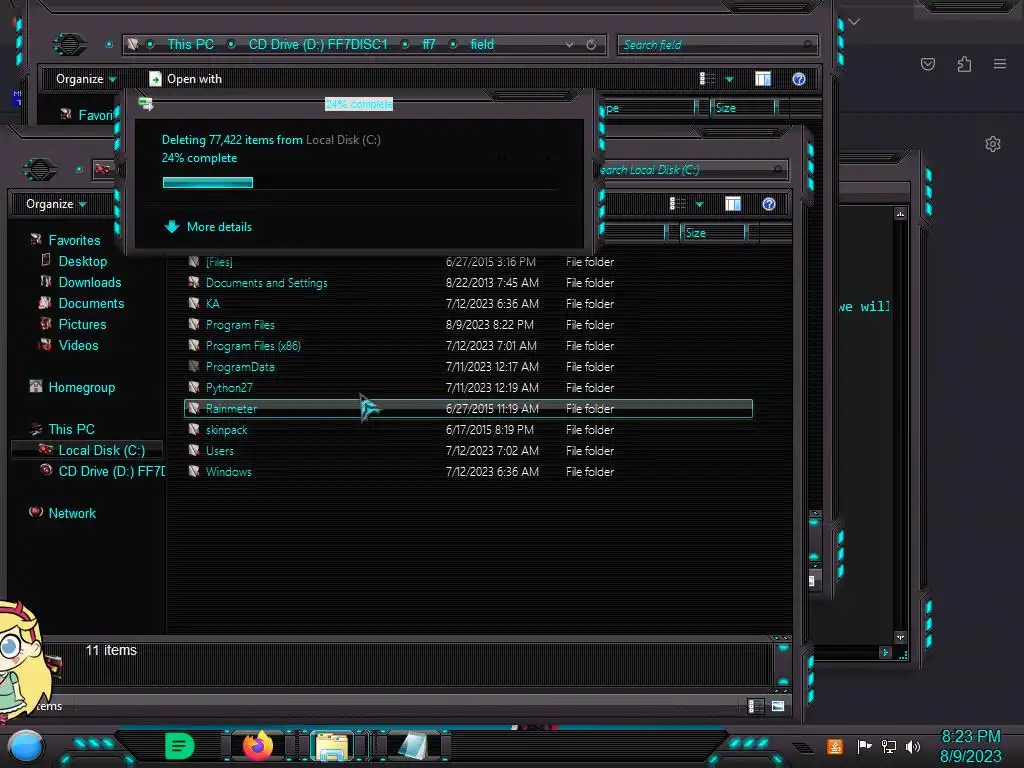Open Firefox settings gear icon
Image resolution: width=1024 pixels, height=768 pixels.
(x=993, y=144)
